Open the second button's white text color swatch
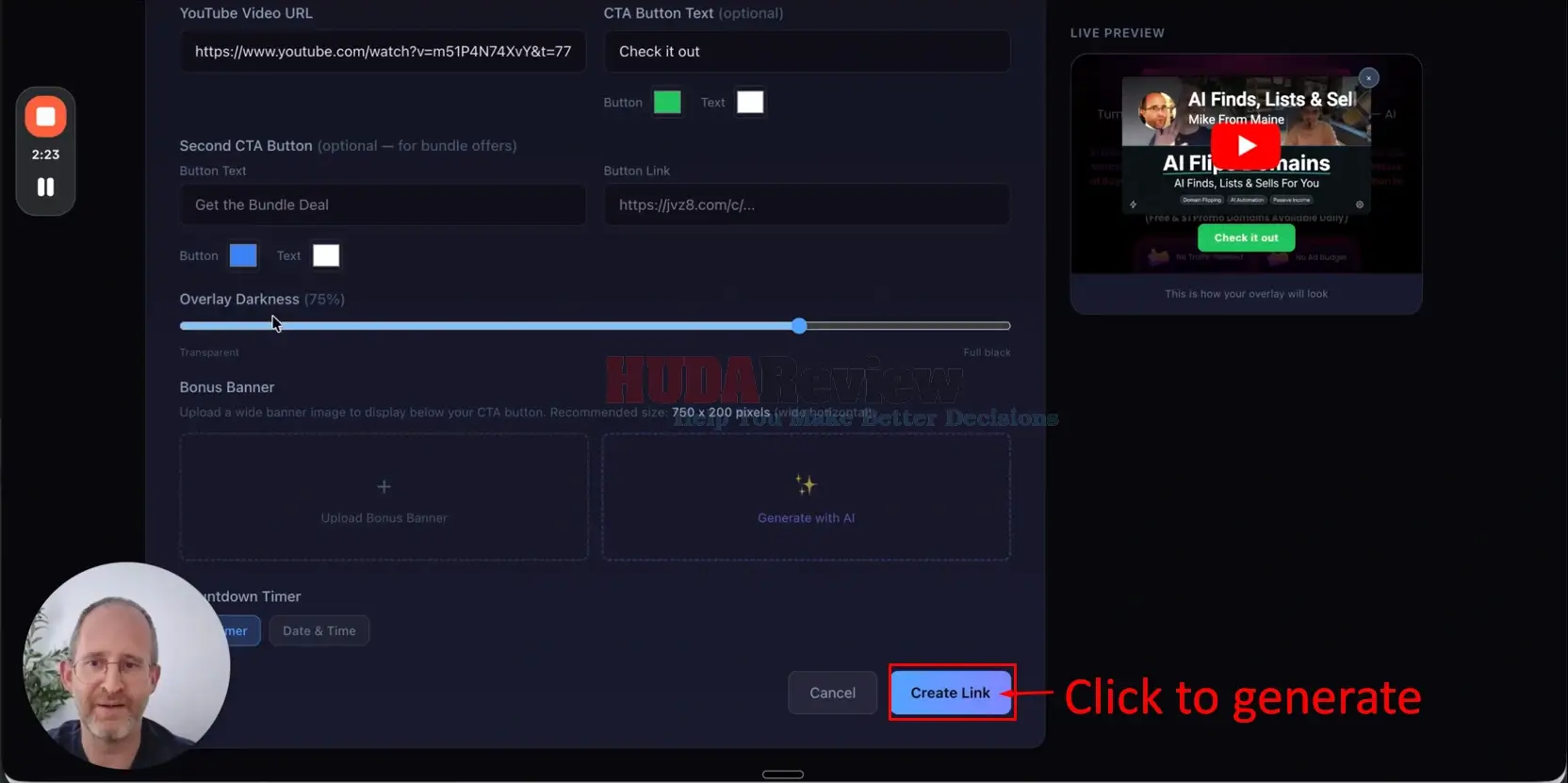Image resolution: width=1568 pixels, height=783 pixels. click(326, 255)
